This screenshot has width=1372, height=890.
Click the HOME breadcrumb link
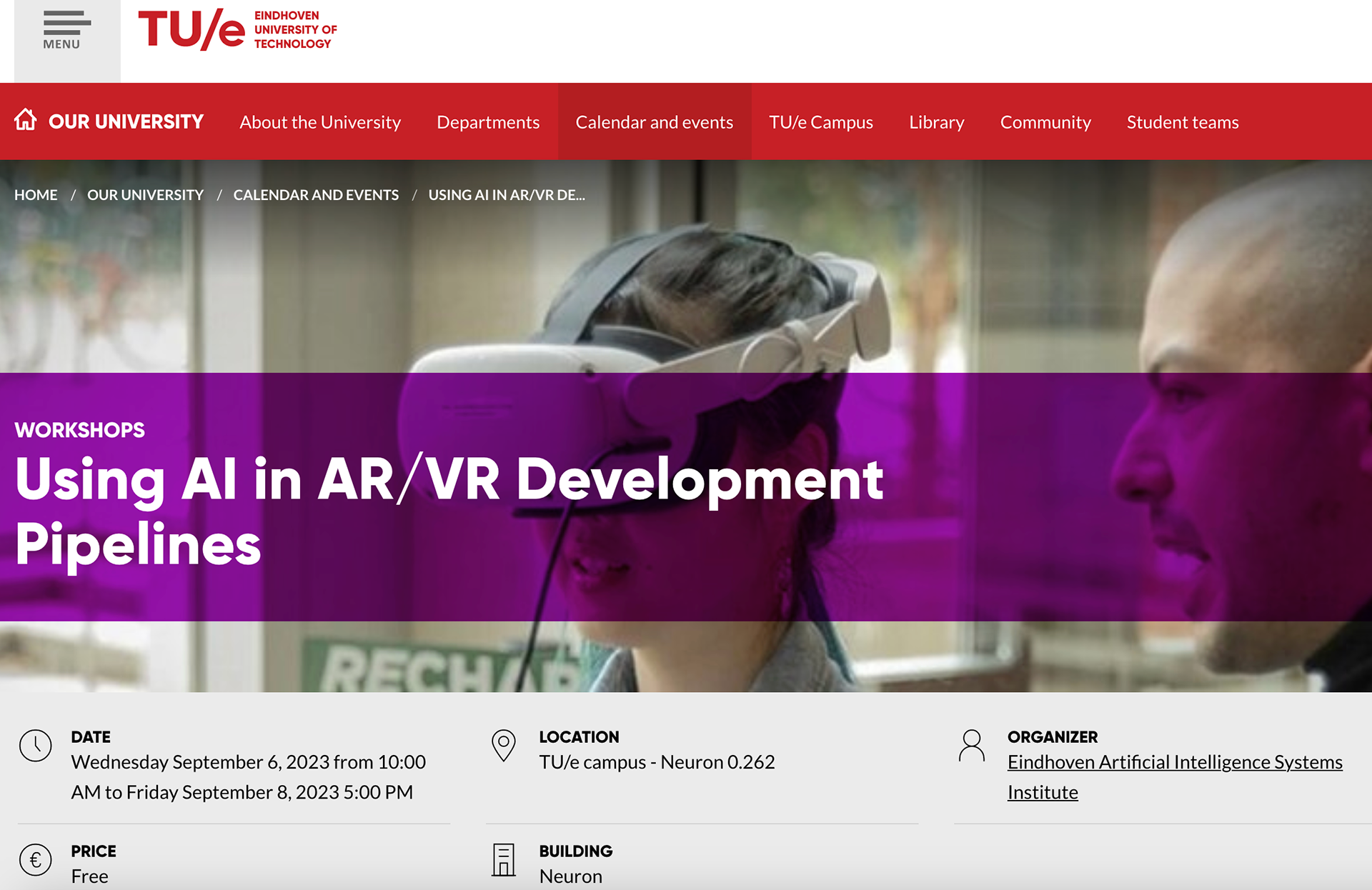pyautogui.click(x=36, y=195)
